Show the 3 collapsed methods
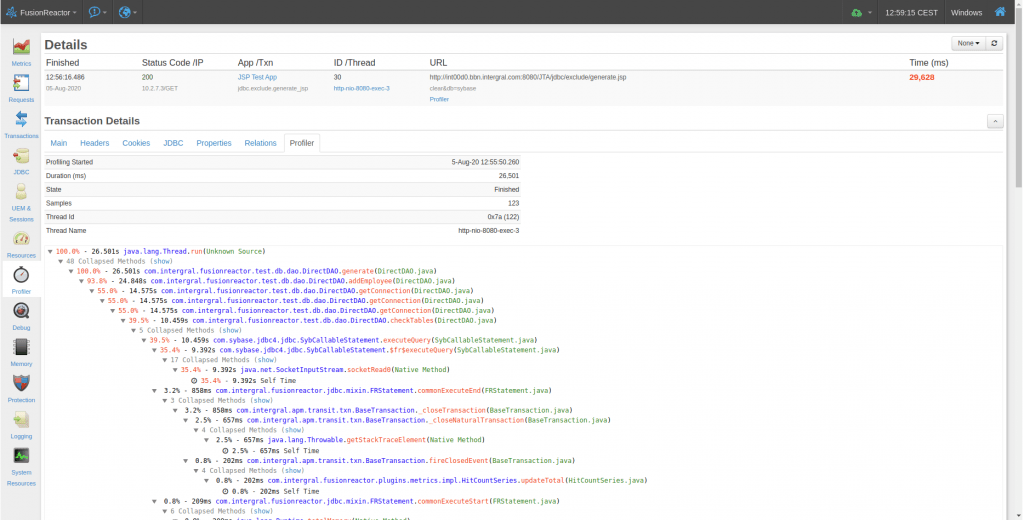 tap(261, 400)
